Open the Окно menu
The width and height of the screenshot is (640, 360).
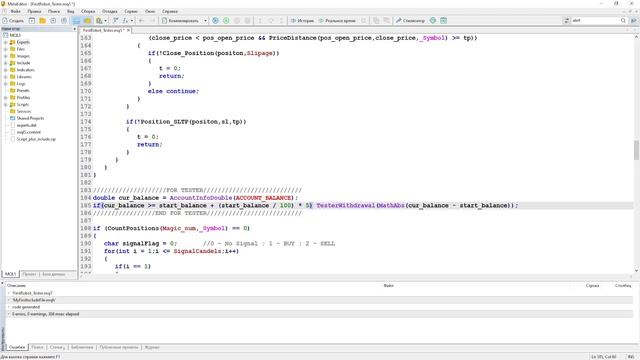[x=150, y=11]
